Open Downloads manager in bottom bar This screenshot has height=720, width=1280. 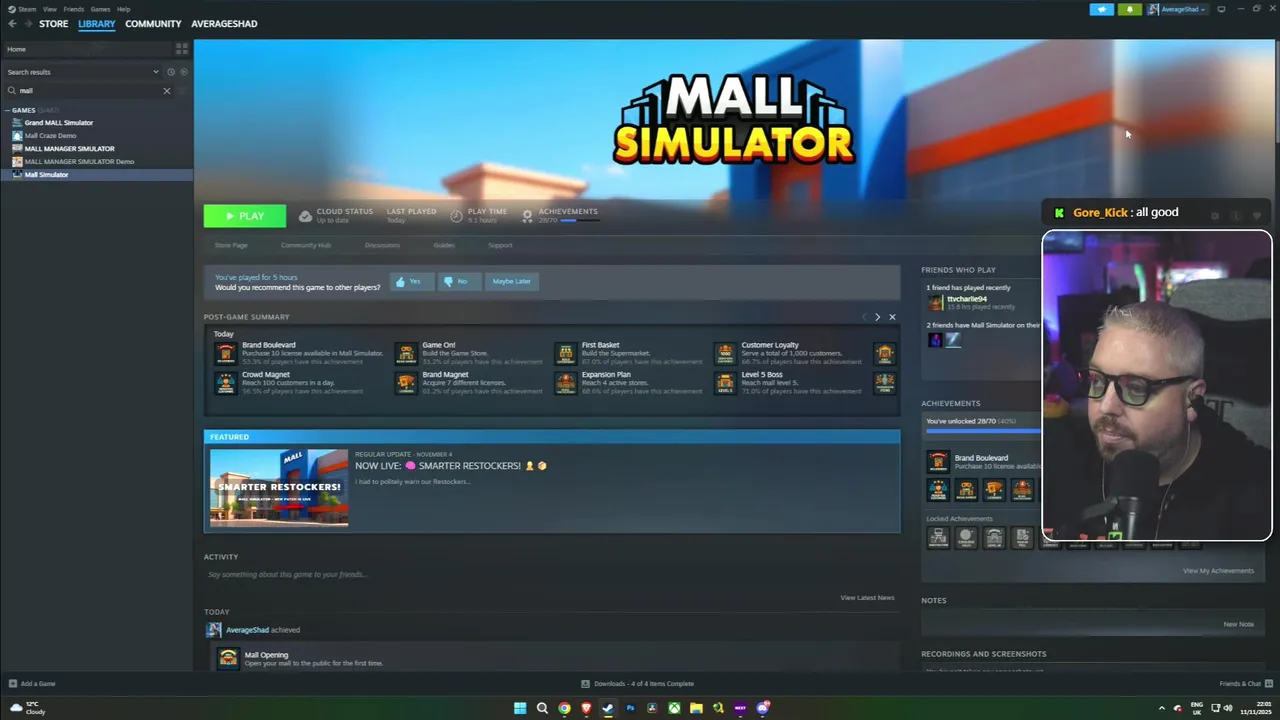(x=638, y=684)
